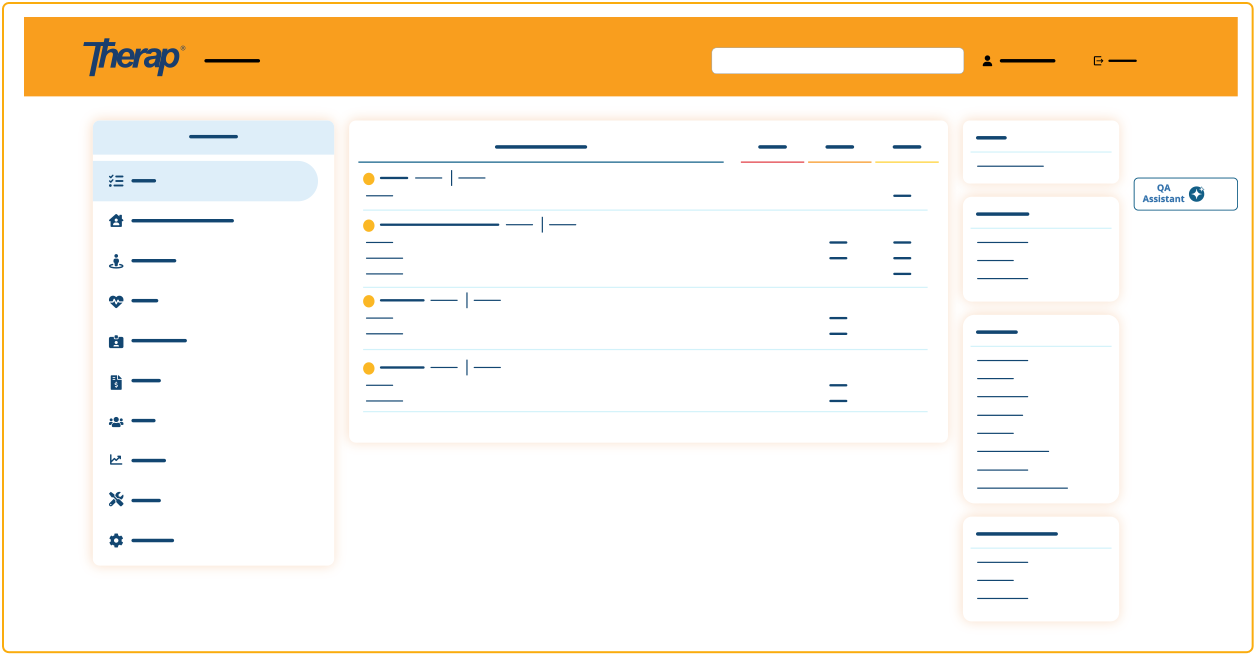1256x656 pixels.
Task: Open the heartbeat health sidebar icon
Action: point(116,301)
